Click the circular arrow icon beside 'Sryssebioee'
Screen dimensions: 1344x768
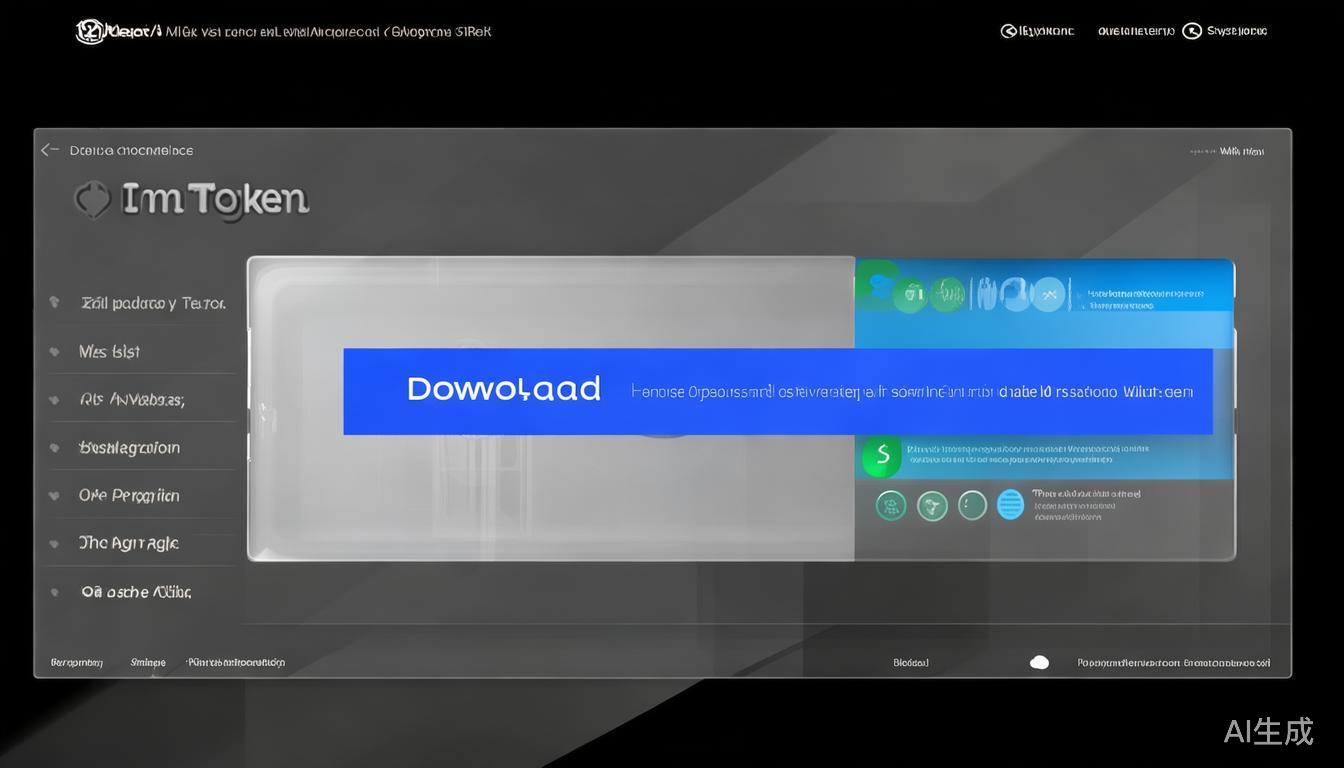1191,31
